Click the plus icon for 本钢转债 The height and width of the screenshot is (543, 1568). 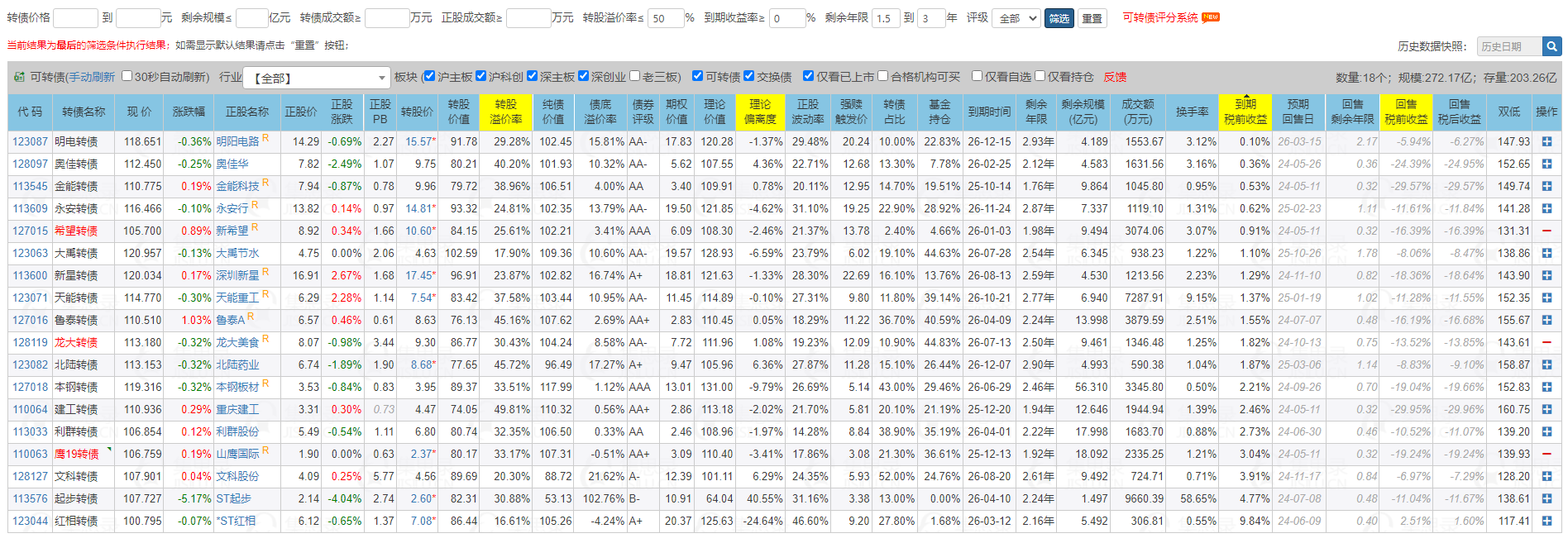click(x=1546, y=388)
